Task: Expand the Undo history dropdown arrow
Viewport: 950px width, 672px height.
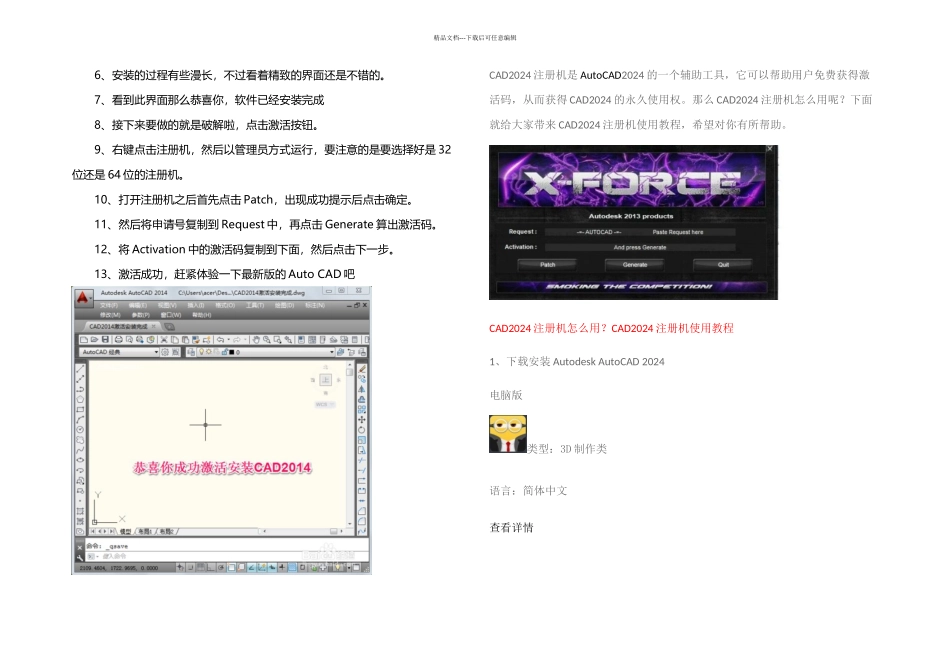Action: (228, 339)
